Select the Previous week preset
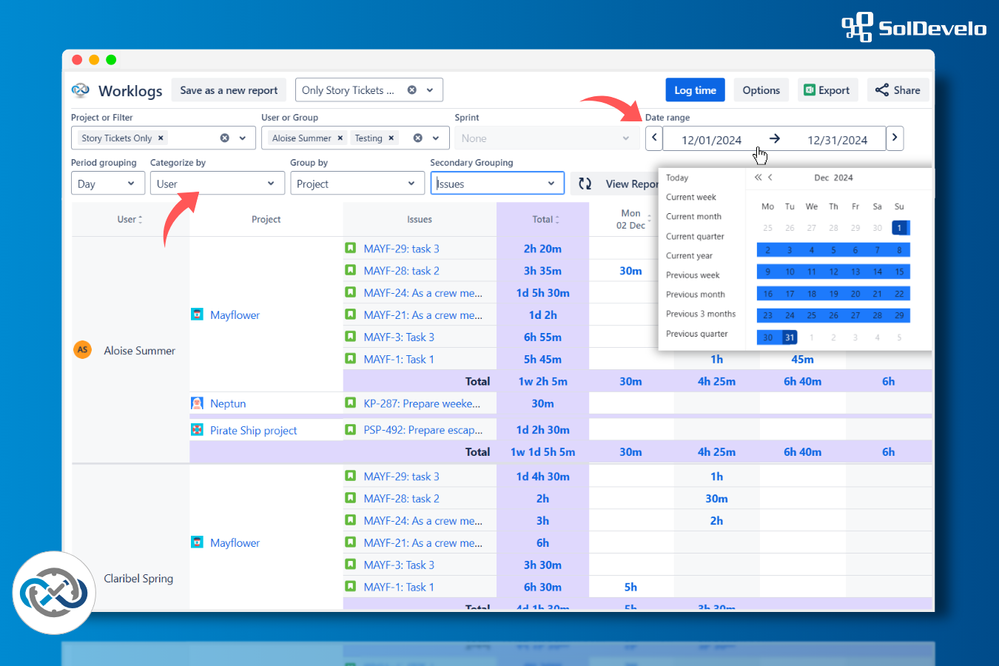The width and height of the screenshot is (999, 666). click(693, 275)
